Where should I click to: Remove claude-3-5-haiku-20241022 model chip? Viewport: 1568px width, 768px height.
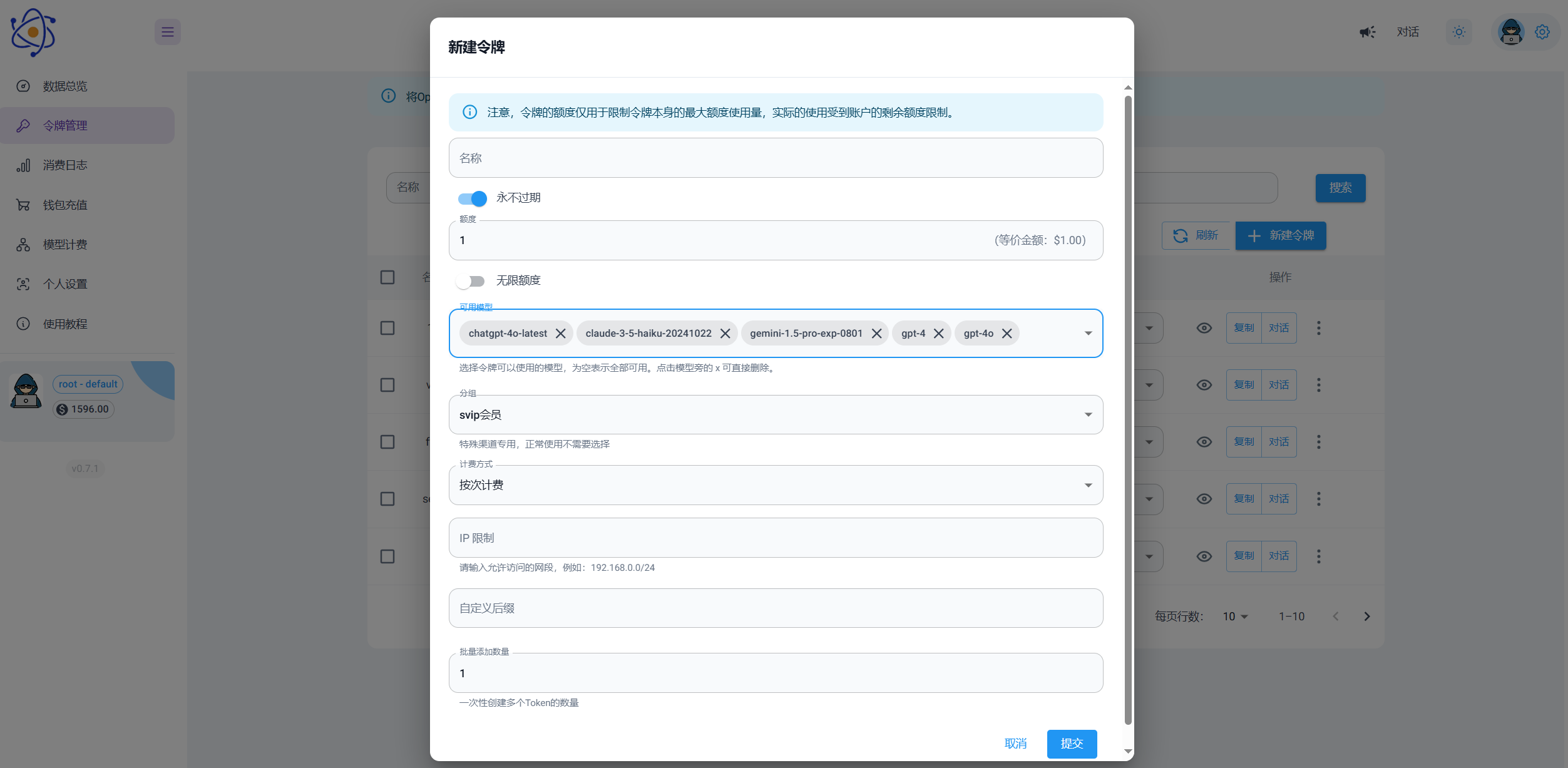click(725, 334)
